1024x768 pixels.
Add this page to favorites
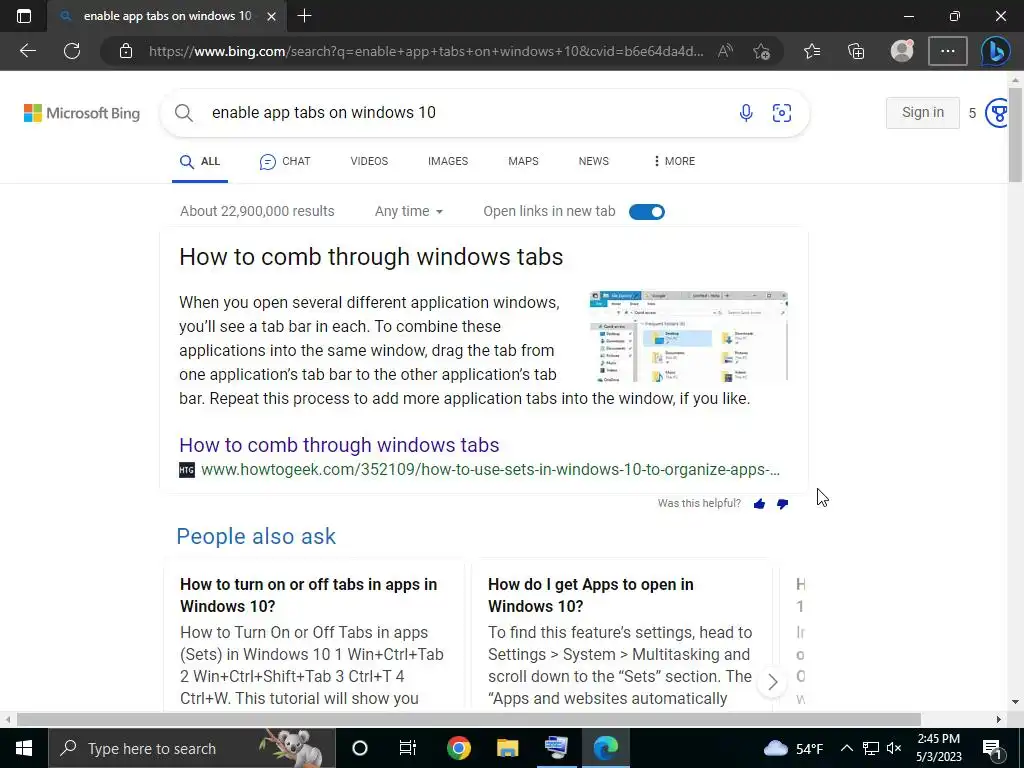pos(761,51)
